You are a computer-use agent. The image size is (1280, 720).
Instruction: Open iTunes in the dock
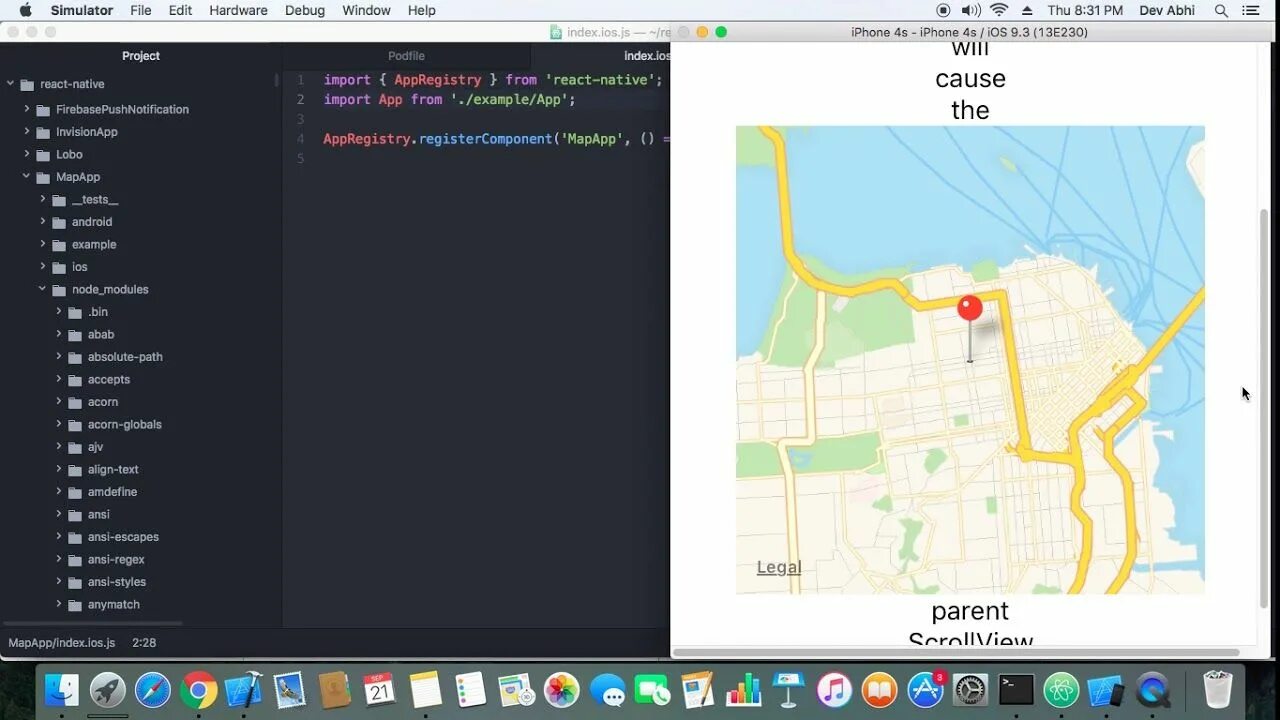coord(833,690)
